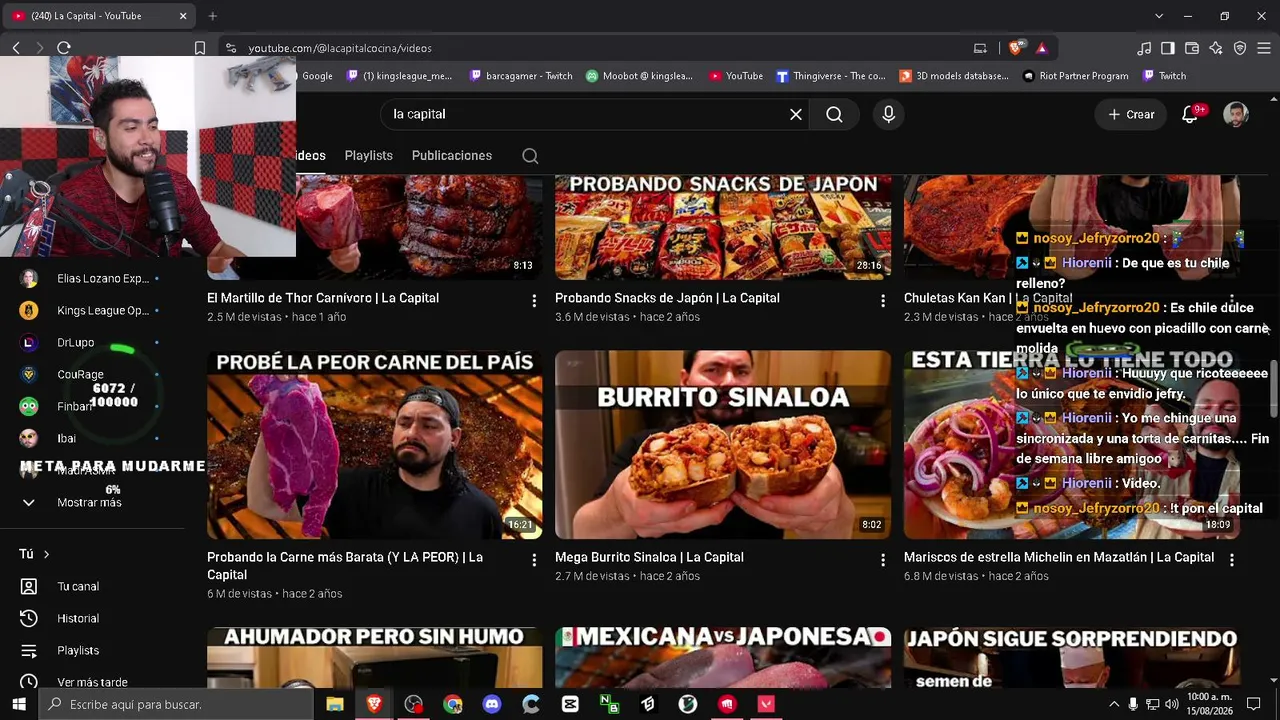Open Brave VPN shield icon
The width and height of the screenshot is (1280, 720).
pos(1240,48)
